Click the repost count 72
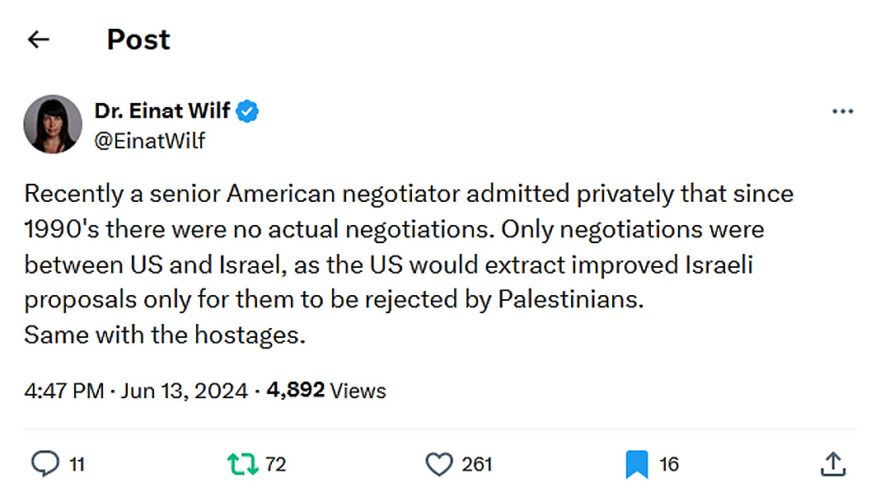 [x=276, y=464]
